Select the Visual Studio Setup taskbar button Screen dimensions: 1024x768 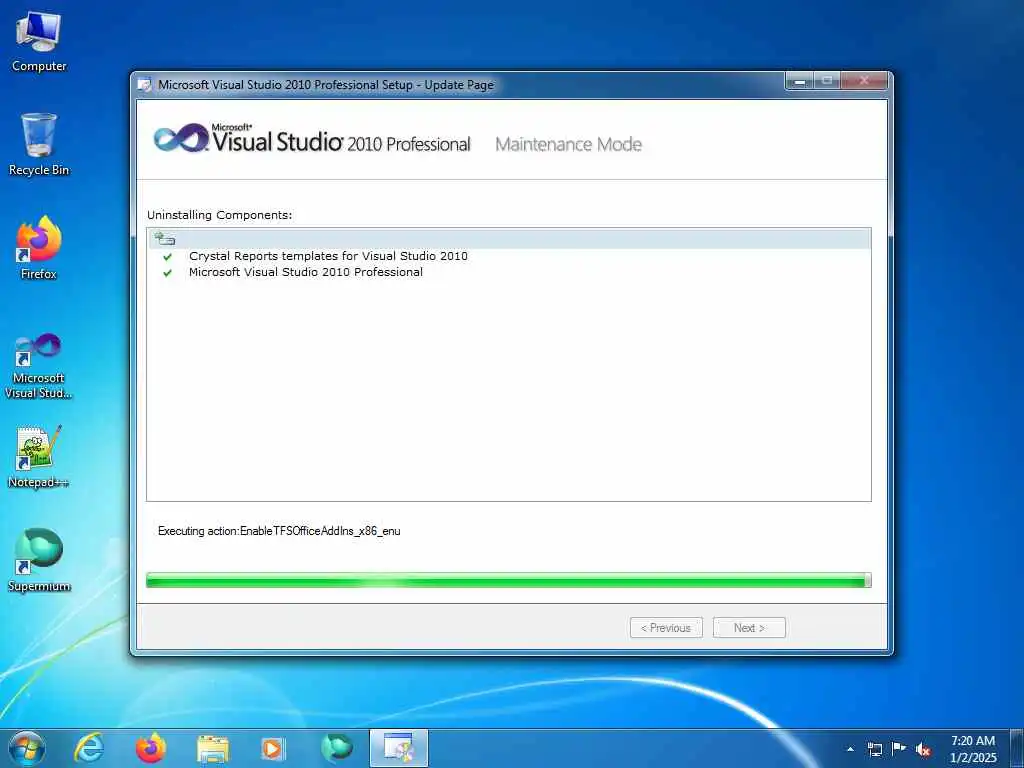(x=398, y=748)
